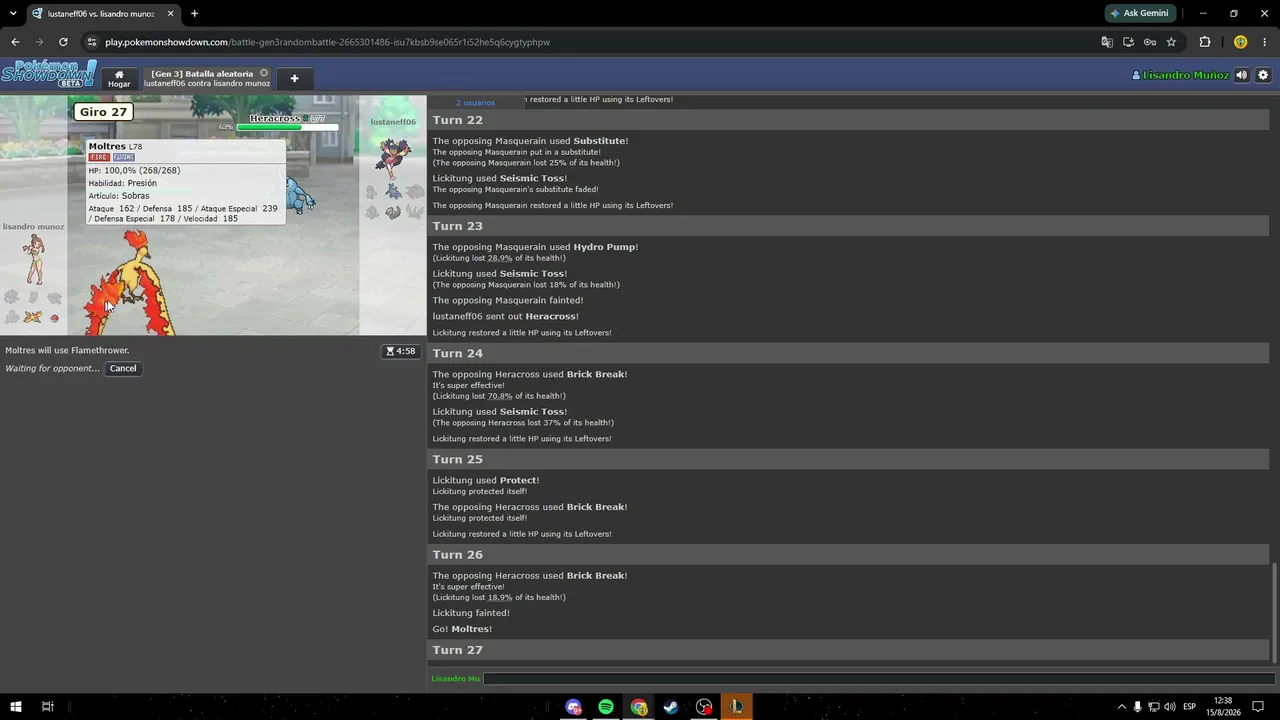This screenshot has width=1280, height=720.
Task: Open the password manager key icon
Action: pyautogui.click(x=1150, y=42)
